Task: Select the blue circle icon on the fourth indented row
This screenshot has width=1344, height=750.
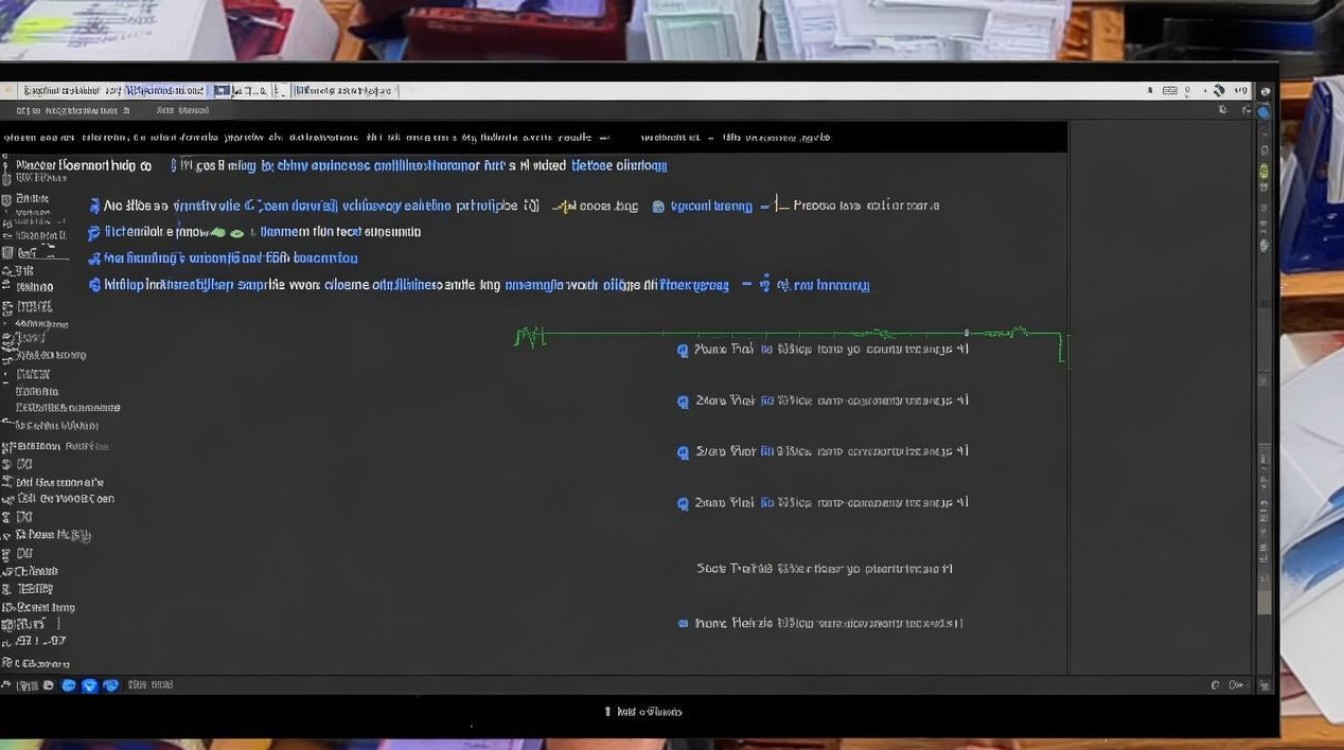Action: click(x=95, y=285)
